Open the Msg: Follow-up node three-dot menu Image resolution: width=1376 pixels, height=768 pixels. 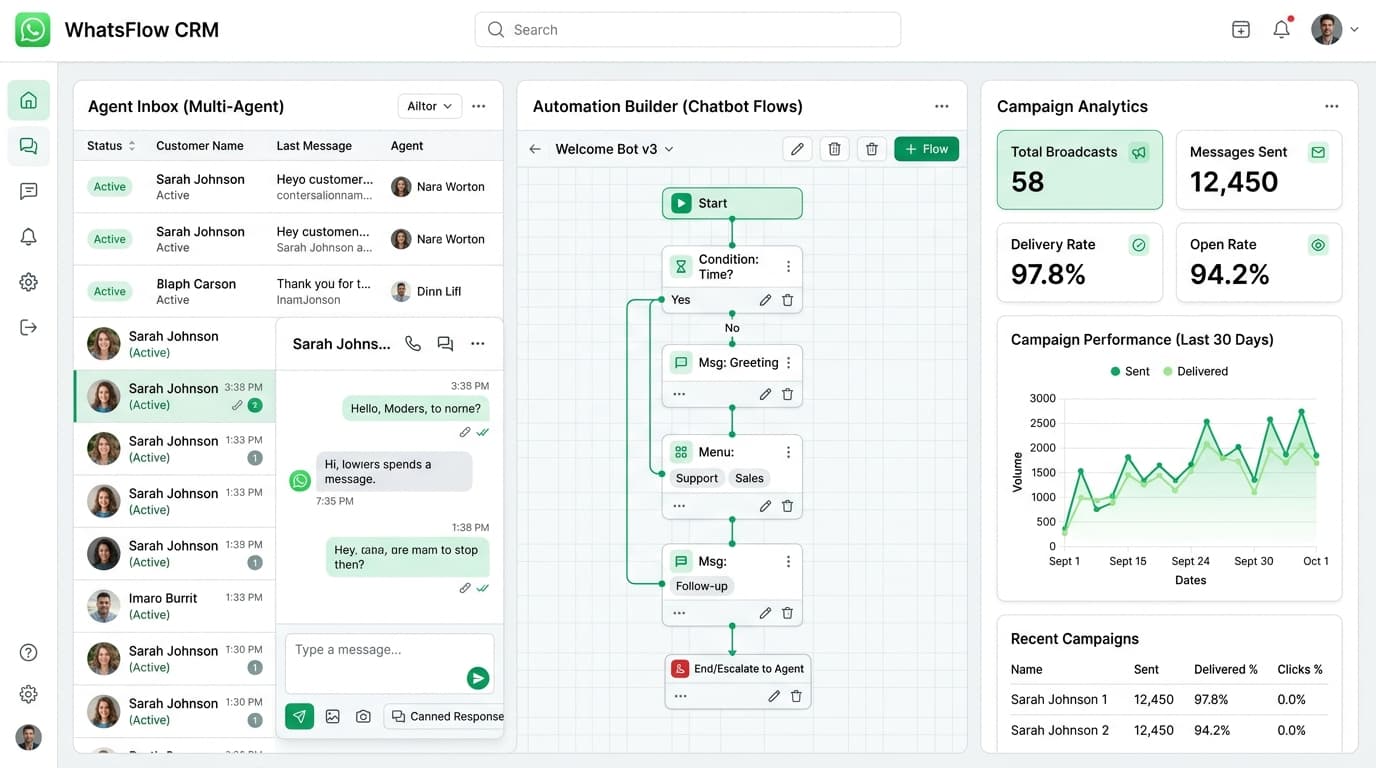(788, 562)
